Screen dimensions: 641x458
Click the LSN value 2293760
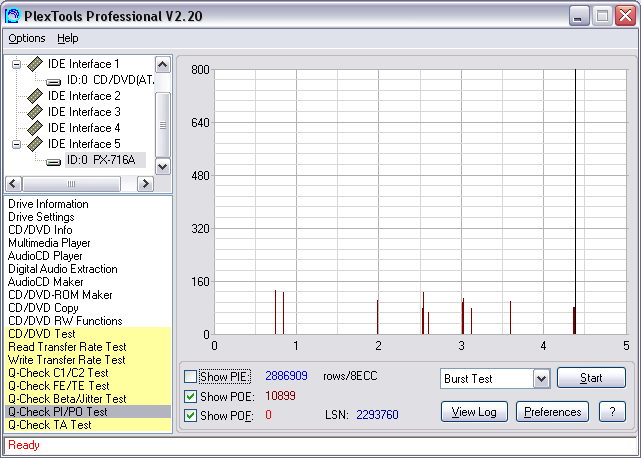[x=377, y=415]
